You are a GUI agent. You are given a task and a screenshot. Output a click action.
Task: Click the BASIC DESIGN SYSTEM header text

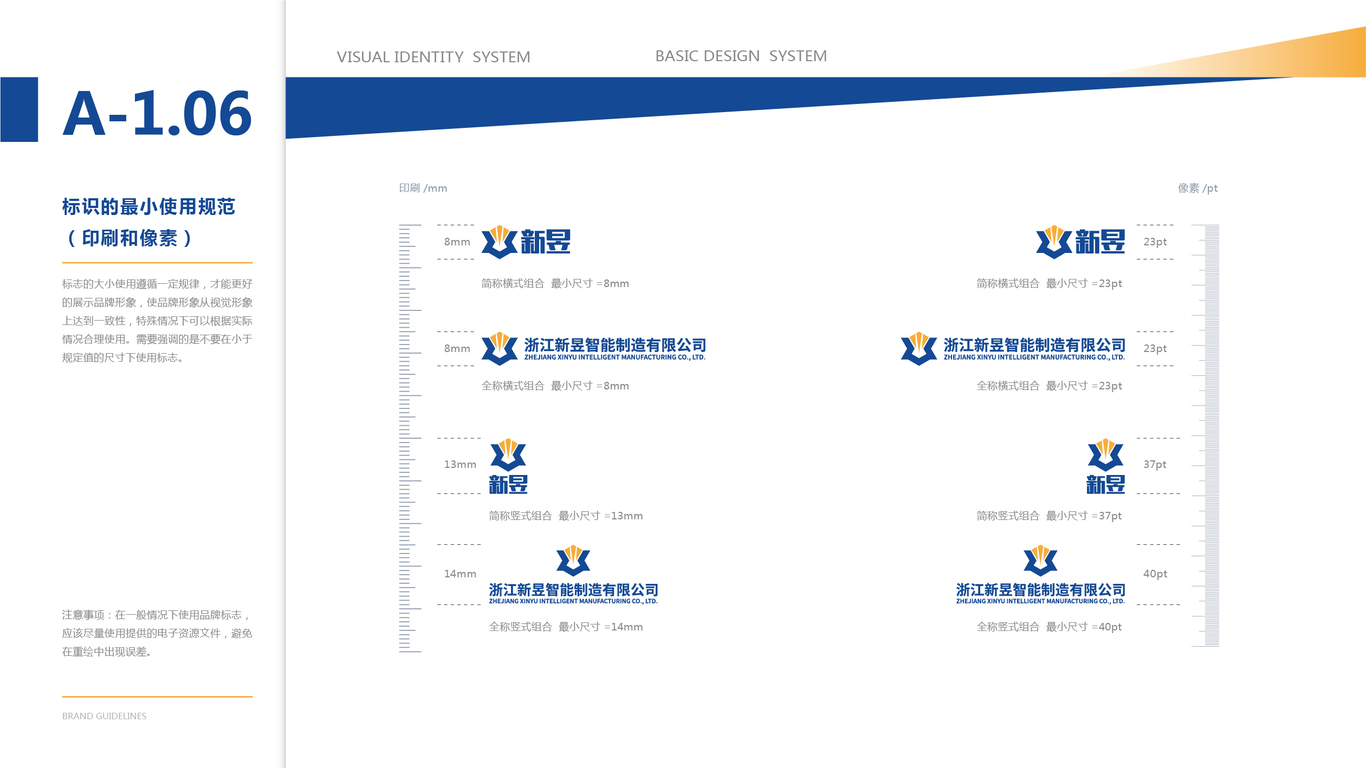click(741, 56)
